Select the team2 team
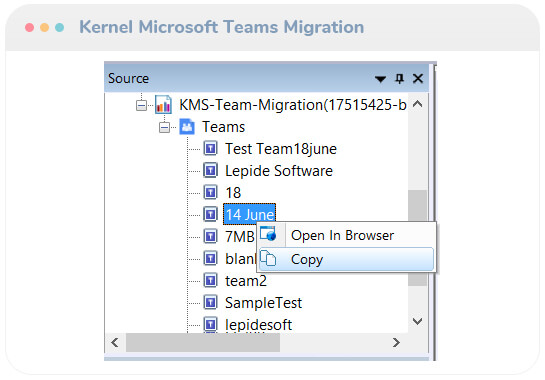This screenshot has width=545, height=380. (246, 281)
